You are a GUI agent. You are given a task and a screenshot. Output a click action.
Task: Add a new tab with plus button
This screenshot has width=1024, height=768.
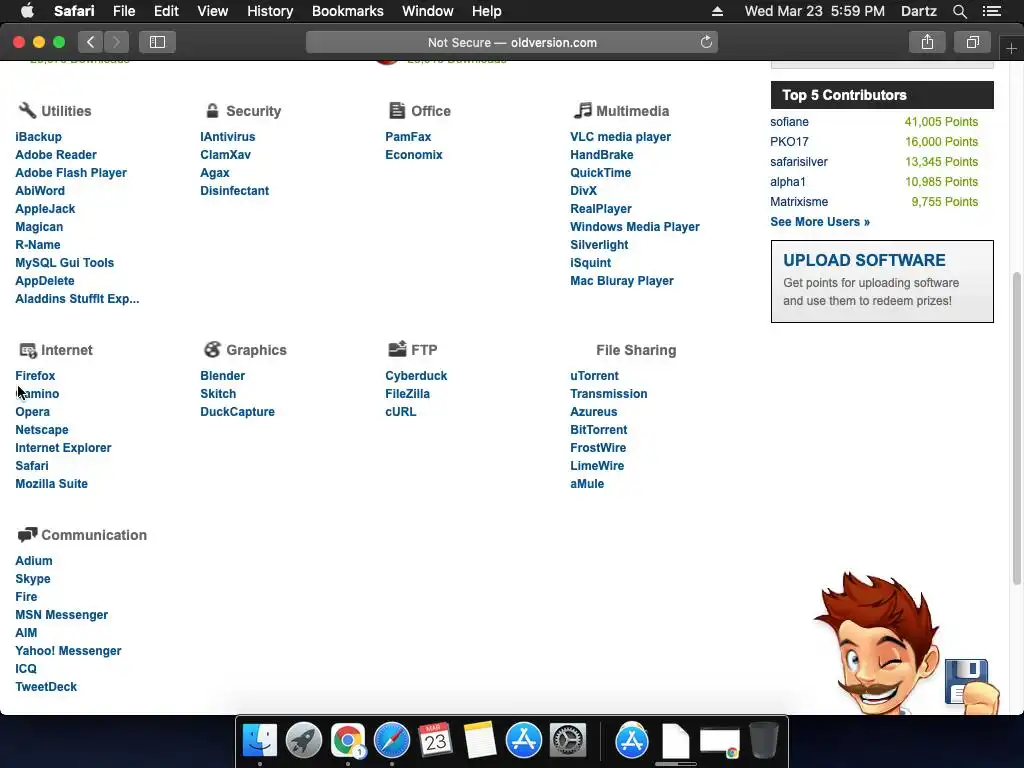pos(1011,48)
